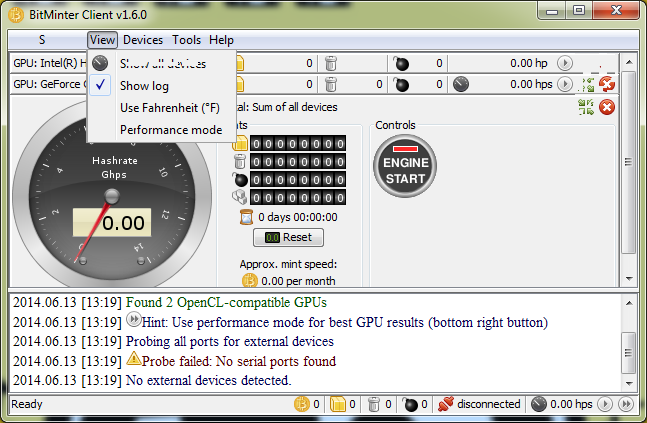This screenshot has height=423, width=647.
Task: Click status bar hashrate gauge icon
Action: pos(538,404)
